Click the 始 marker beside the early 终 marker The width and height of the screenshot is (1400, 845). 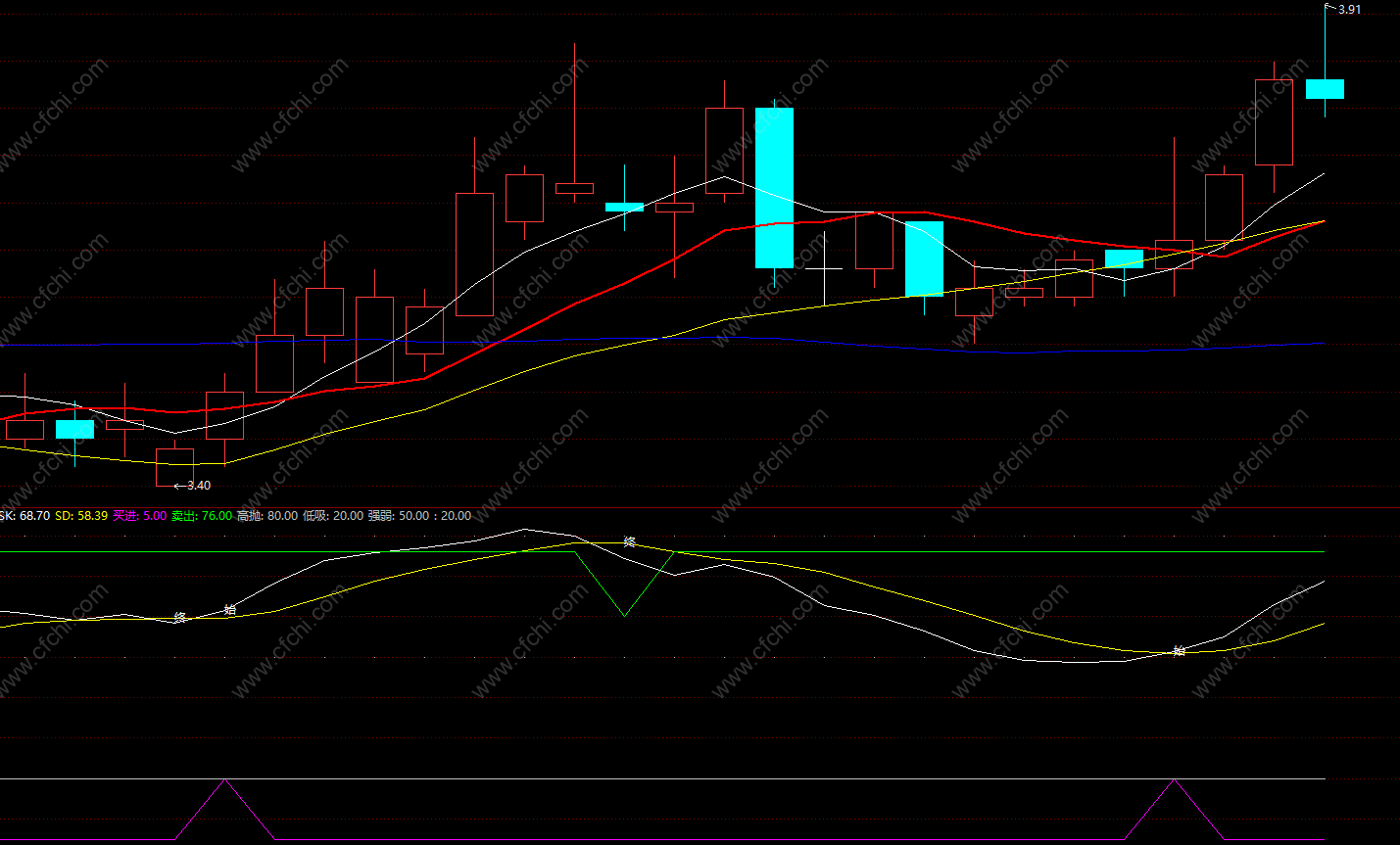click(230, 609)
